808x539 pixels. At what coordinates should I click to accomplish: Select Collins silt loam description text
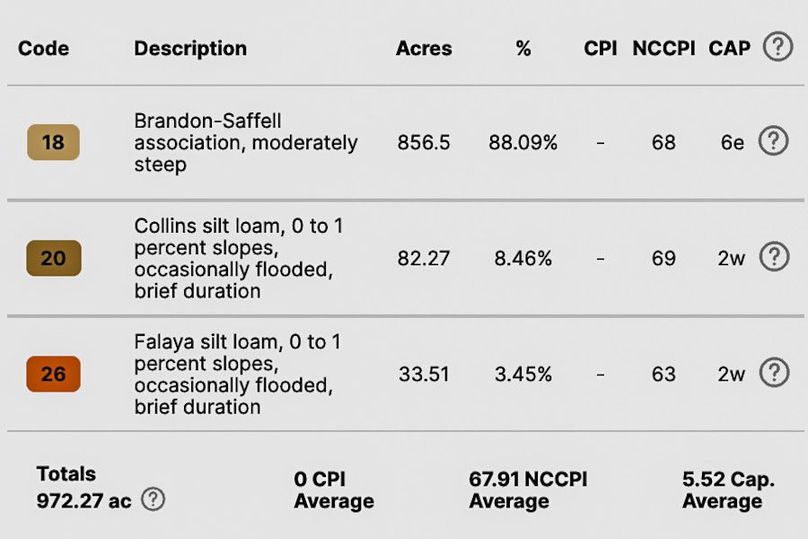[x=239, y=258]
